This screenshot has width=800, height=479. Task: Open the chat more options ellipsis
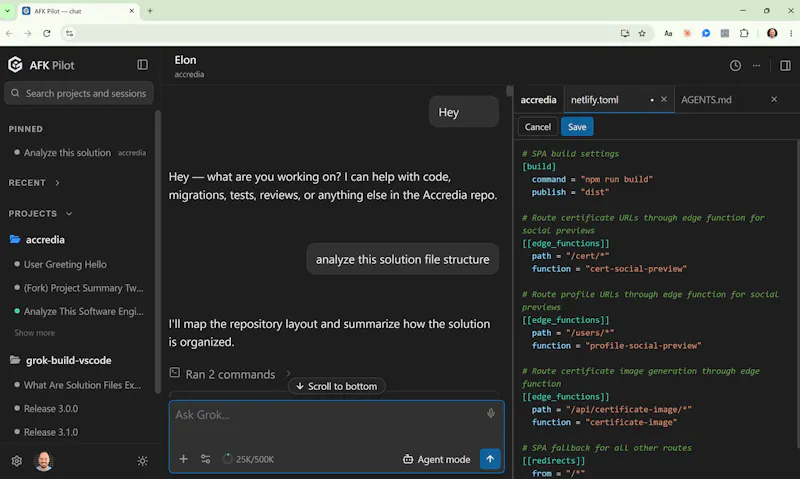point(756,65)
